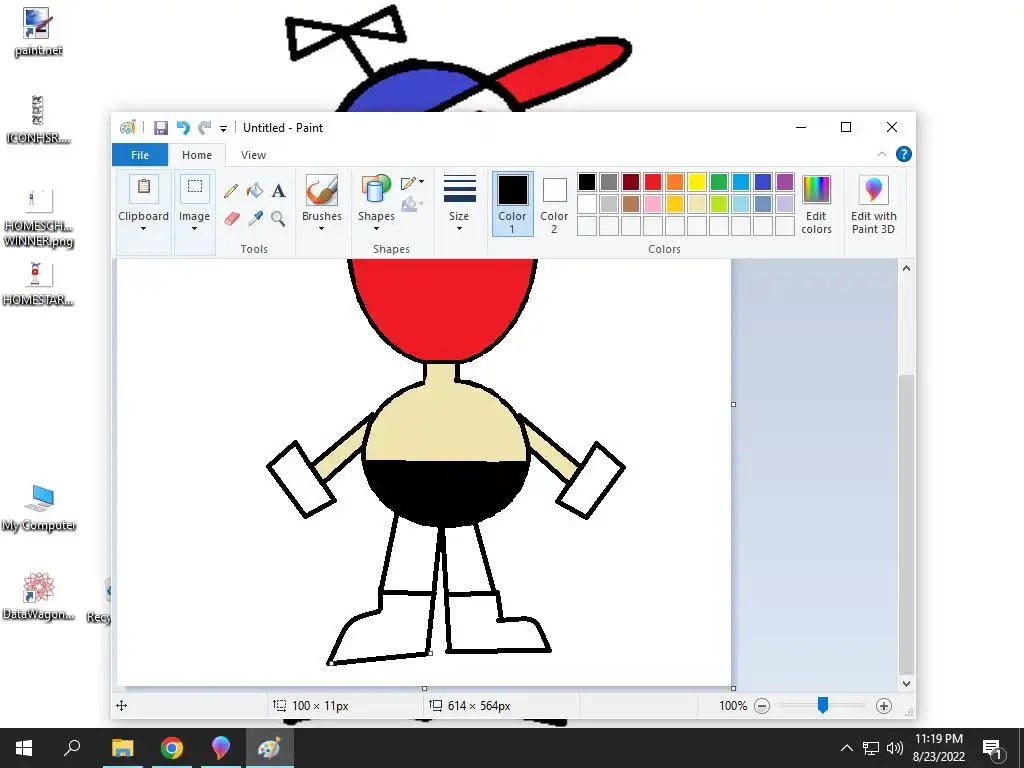
Task: Open the DataWagon desktop shortcut
Action: pyautogui.click(x=38, y=596)
